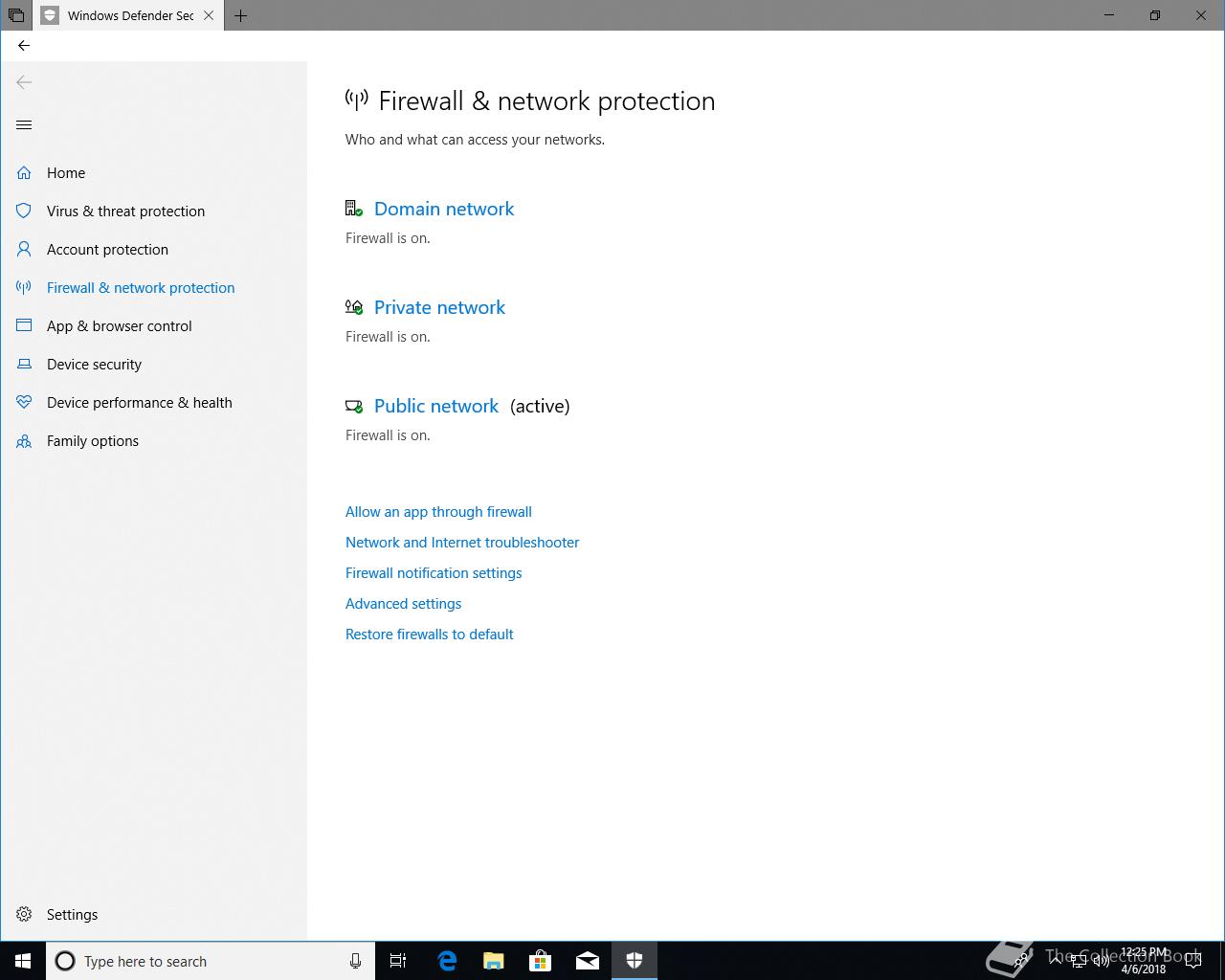This screenshot has height=980, width=1225.
Task: Click the Domain network building icon
Action: [354, 209]
